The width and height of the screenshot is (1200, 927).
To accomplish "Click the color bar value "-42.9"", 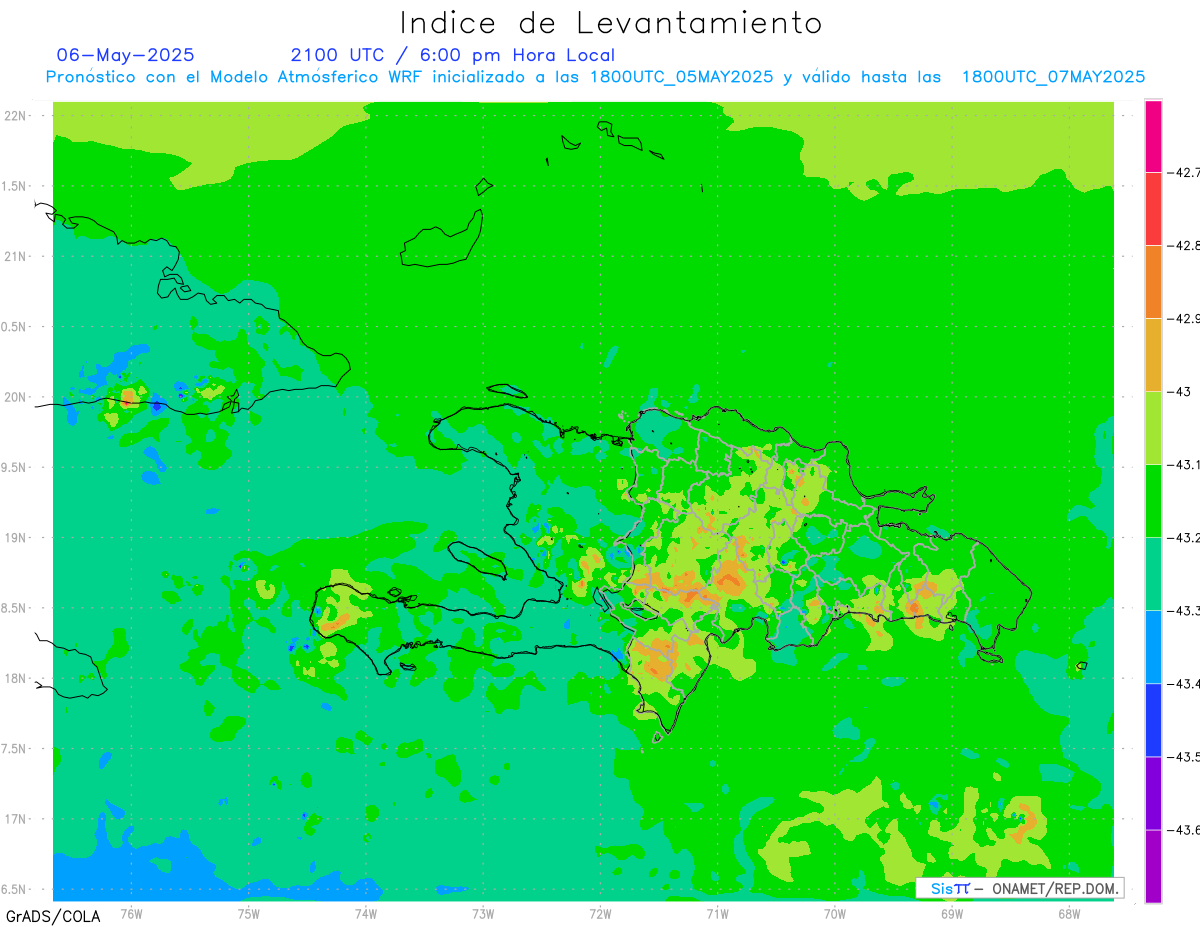I will (x=1184, y=319).
